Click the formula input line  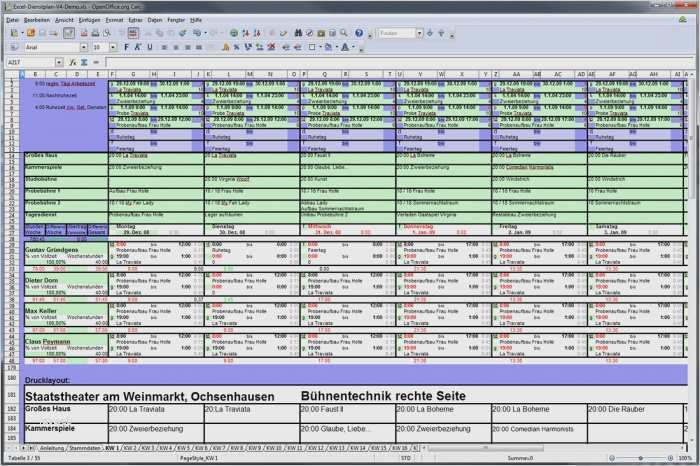click(400, 62)
